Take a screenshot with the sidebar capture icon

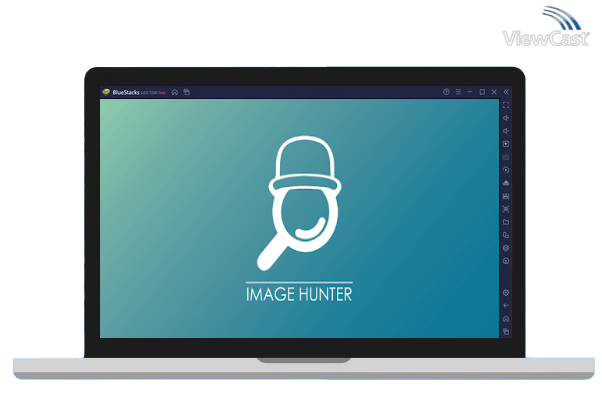pyautogui.click(x=506, y=209)
